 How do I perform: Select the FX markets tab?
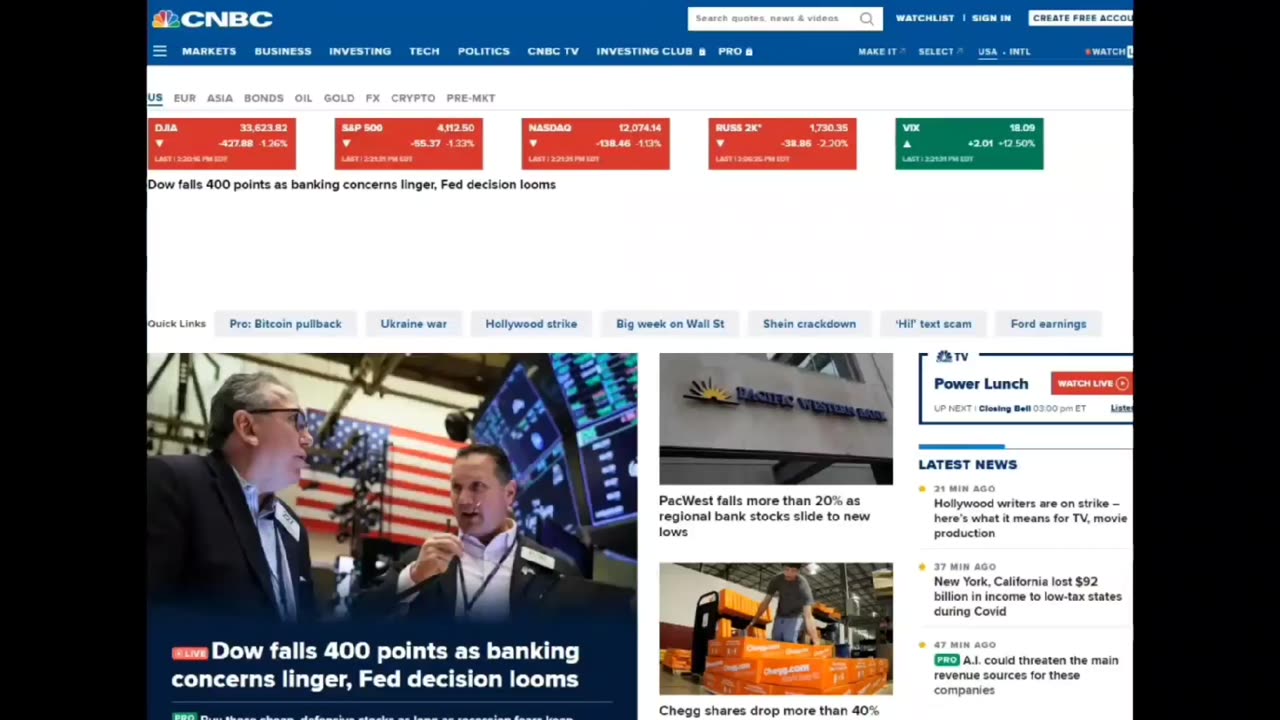tap(373, 98)
